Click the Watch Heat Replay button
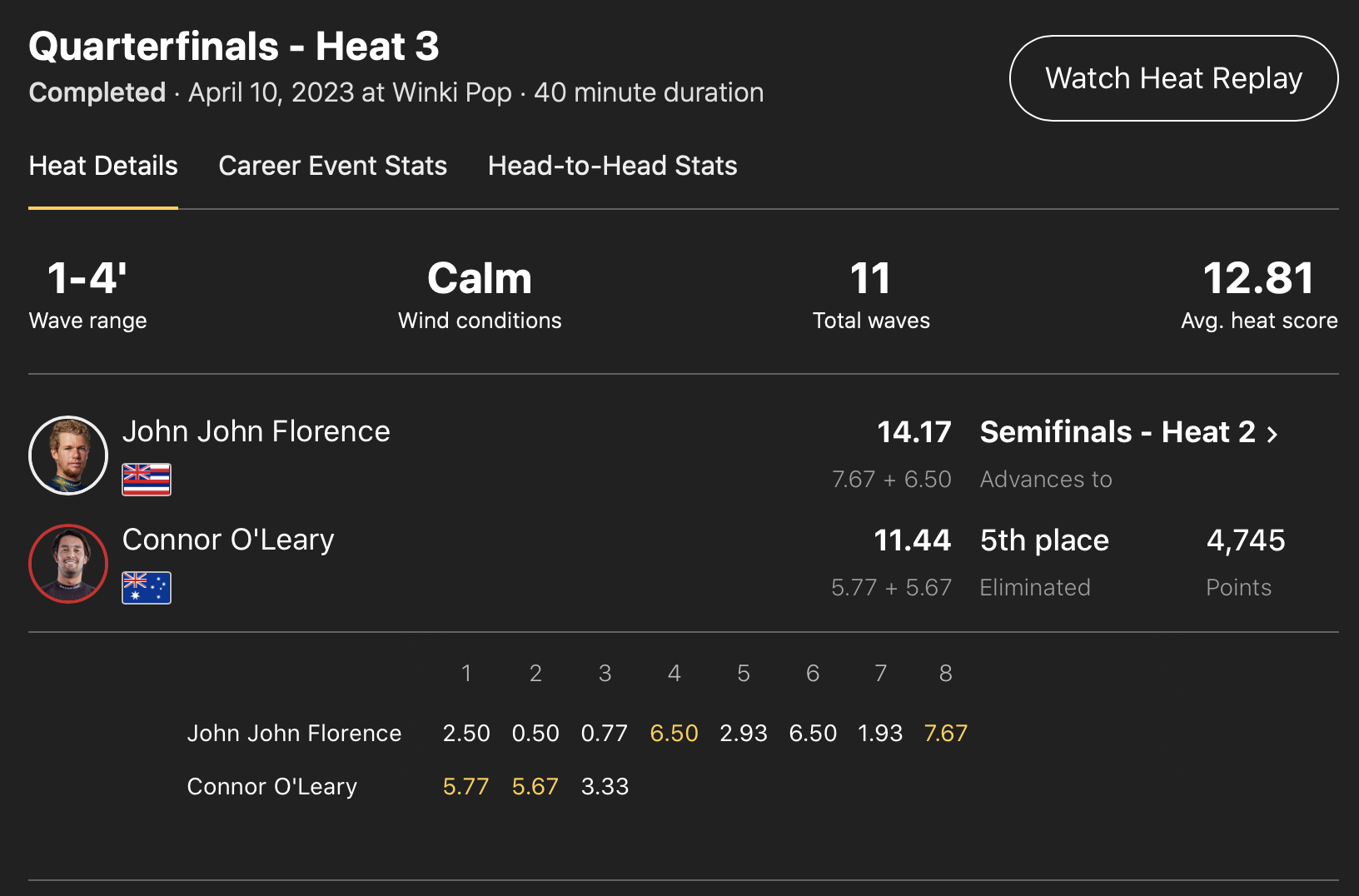 coord(1173,78)
